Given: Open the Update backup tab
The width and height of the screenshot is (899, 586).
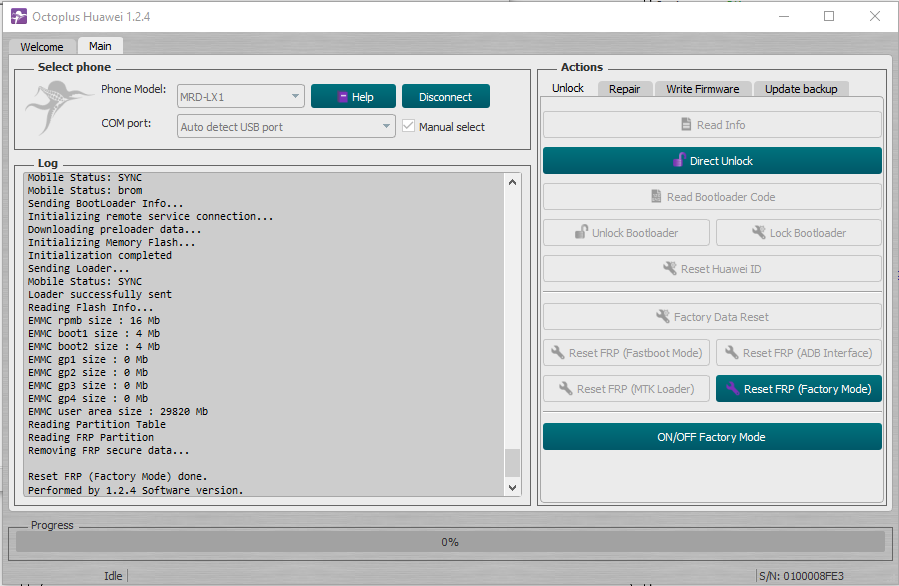Looking at the screenshot, I should (801, 89).
